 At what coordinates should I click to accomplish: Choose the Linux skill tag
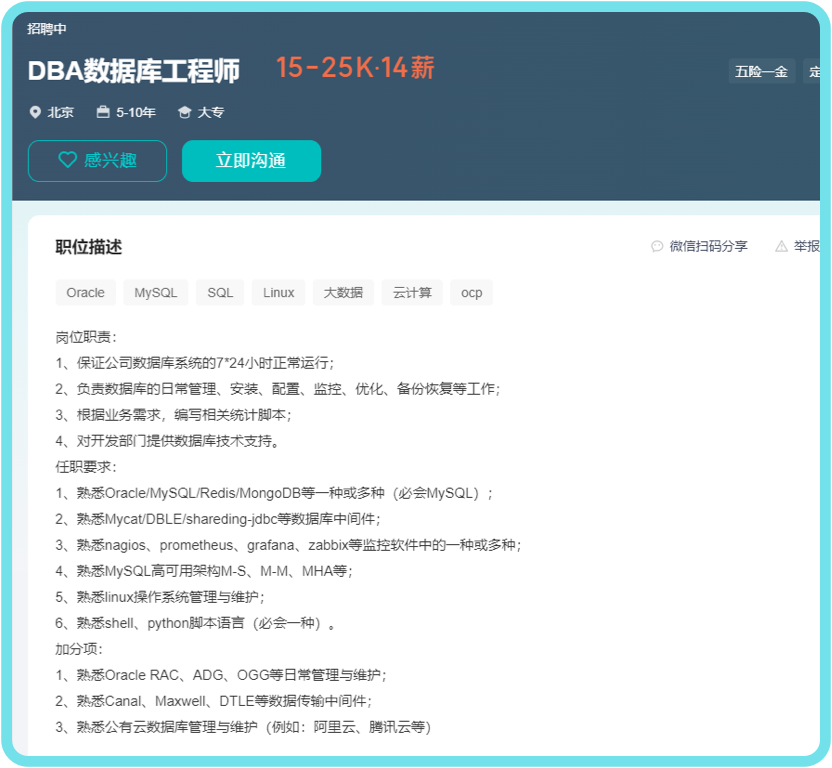click(x=279, y=293)
